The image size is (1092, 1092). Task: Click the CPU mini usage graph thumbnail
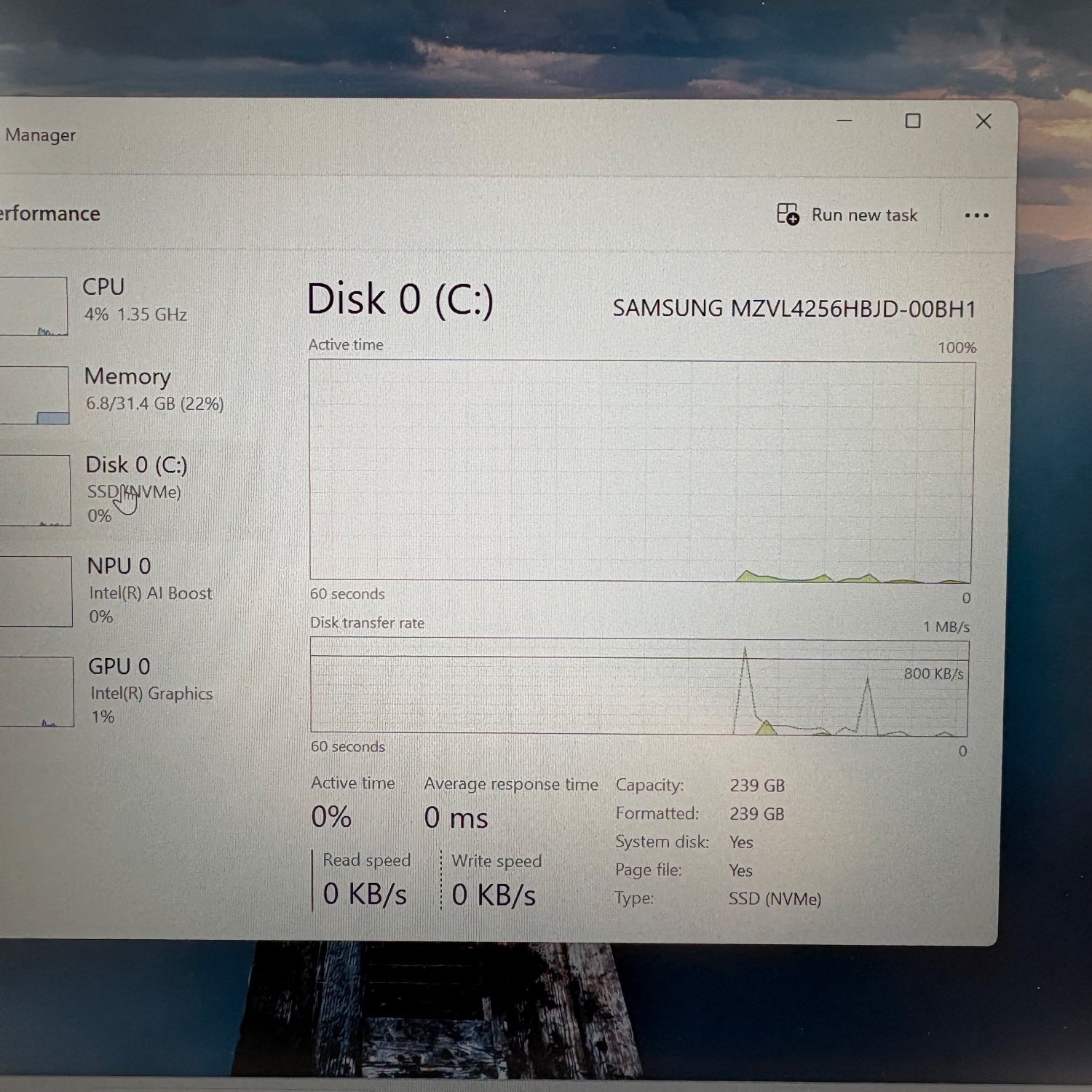pyautogui.click(x=33, y=306)
